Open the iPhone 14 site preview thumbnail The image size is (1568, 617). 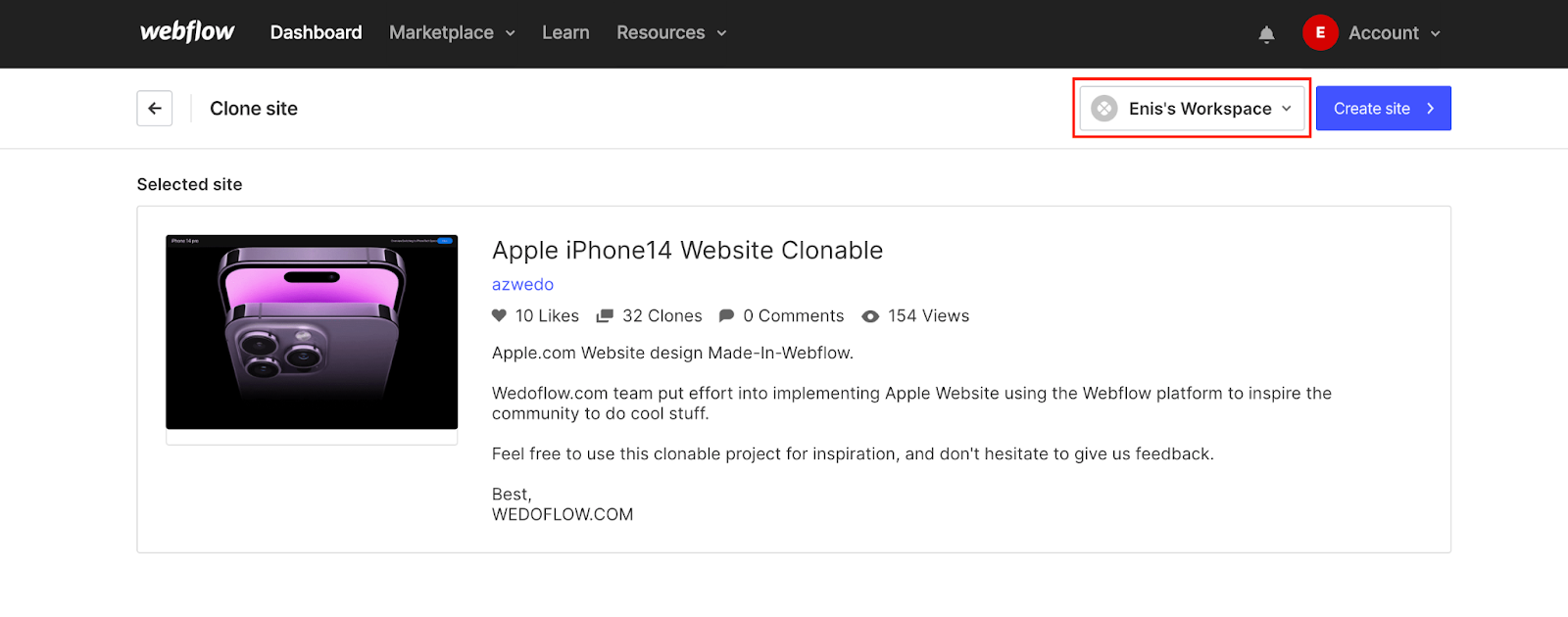click(x=312, y=332)
